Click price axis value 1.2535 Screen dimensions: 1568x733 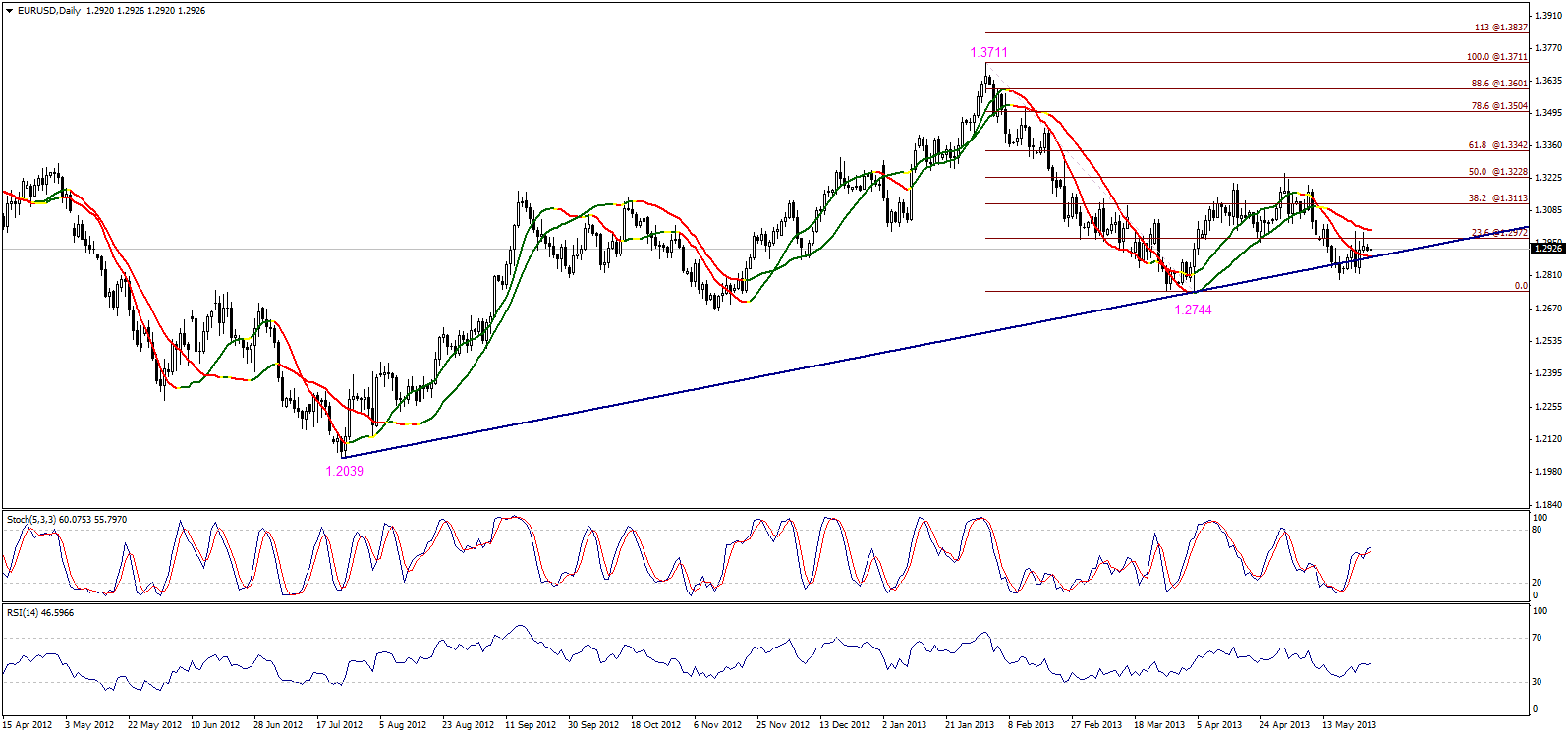(1548, 341)
